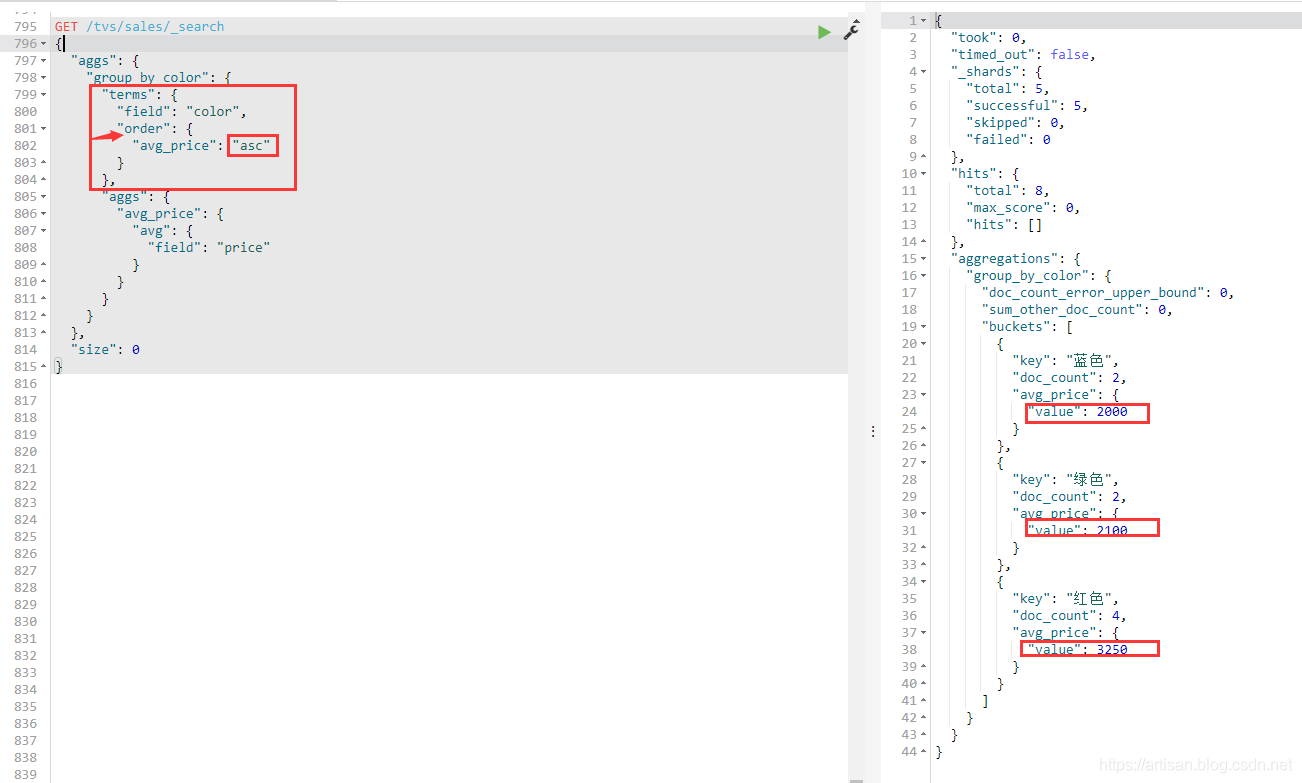Collapse "_shards" in the response at line 4
The width and height of the screenshot is (1302, 783).
pos(923,72)
